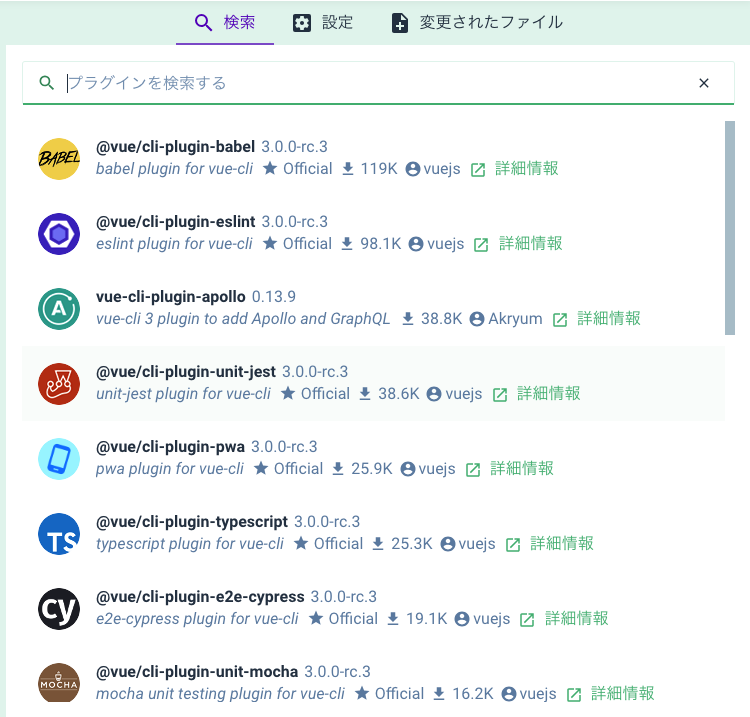Select the @vue/cli-plugin-eslint title
Screen dimensions: 750x717
coord(176,221)
